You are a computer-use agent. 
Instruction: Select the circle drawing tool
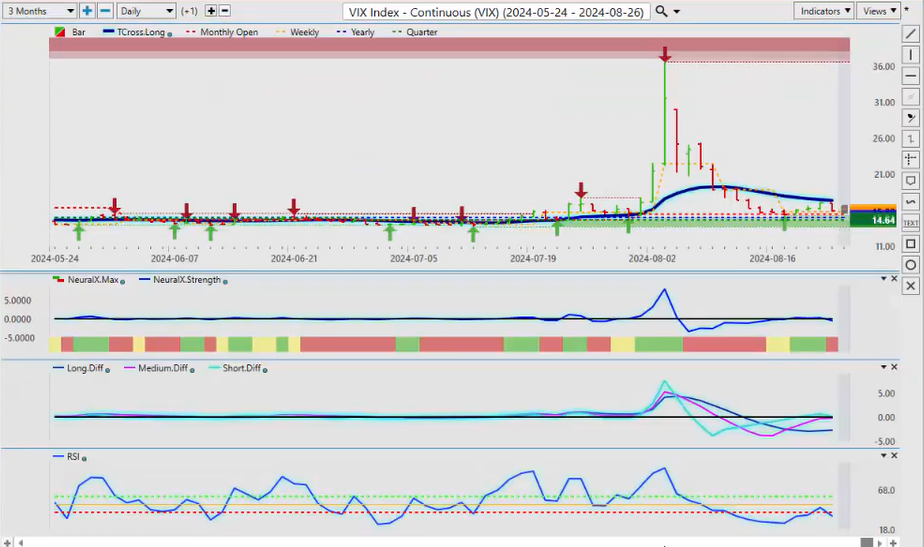click(x=910, y=265)
